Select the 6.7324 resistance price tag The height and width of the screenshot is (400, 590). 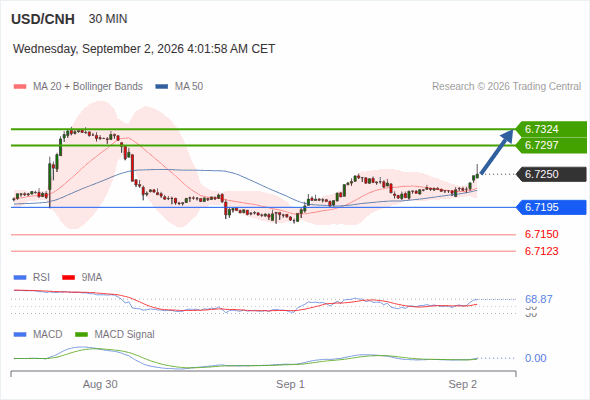(551, 129)
